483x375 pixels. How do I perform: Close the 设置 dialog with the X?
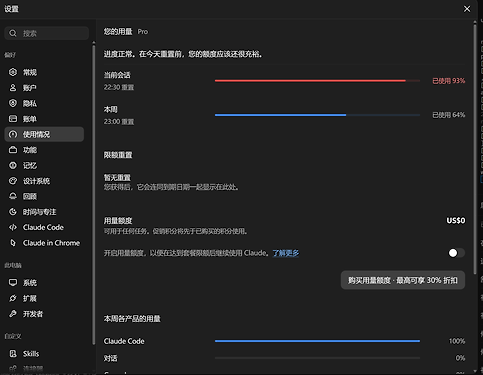tap(467, 9)
